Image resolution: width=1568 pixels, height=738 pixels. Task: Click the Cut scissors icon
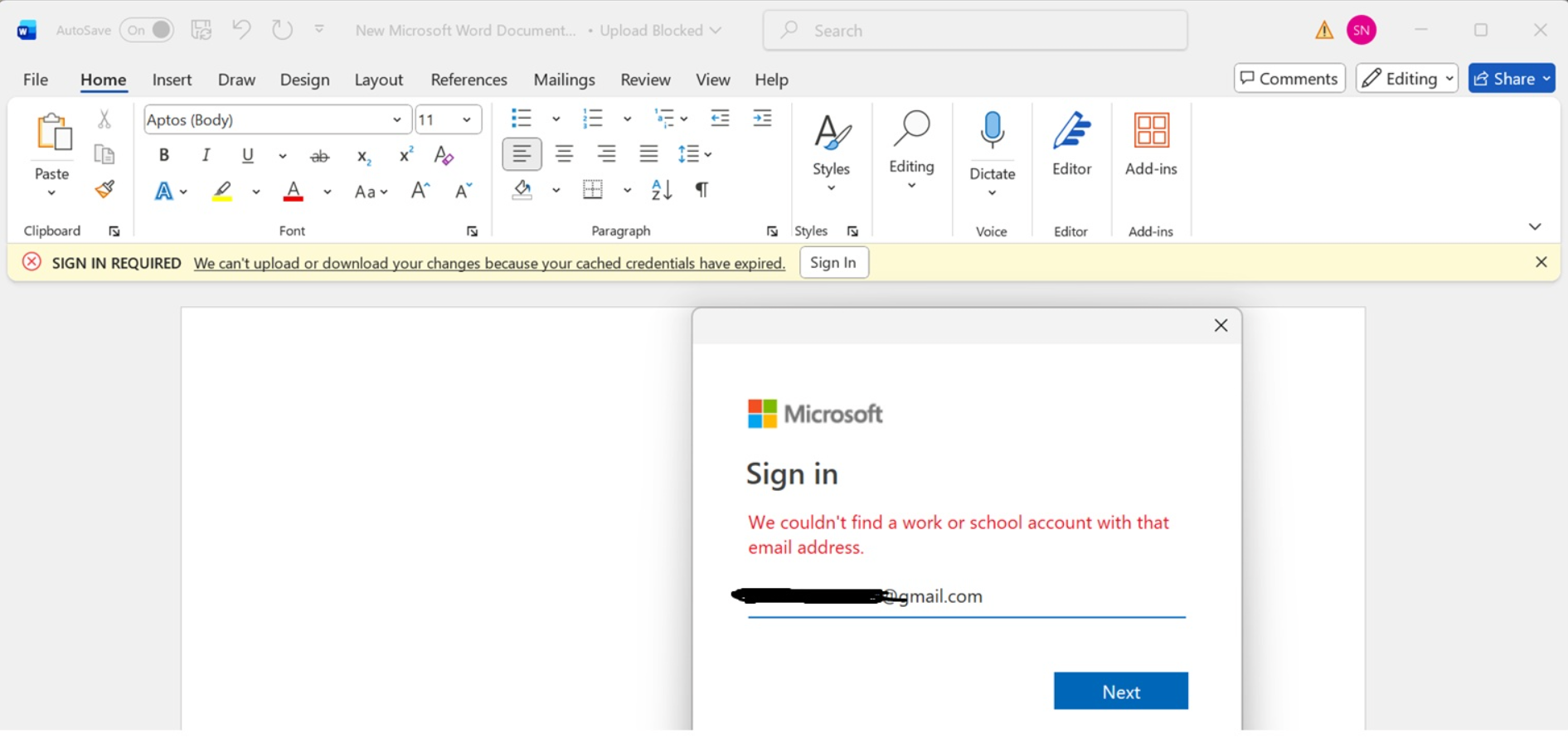pos(104,119)
